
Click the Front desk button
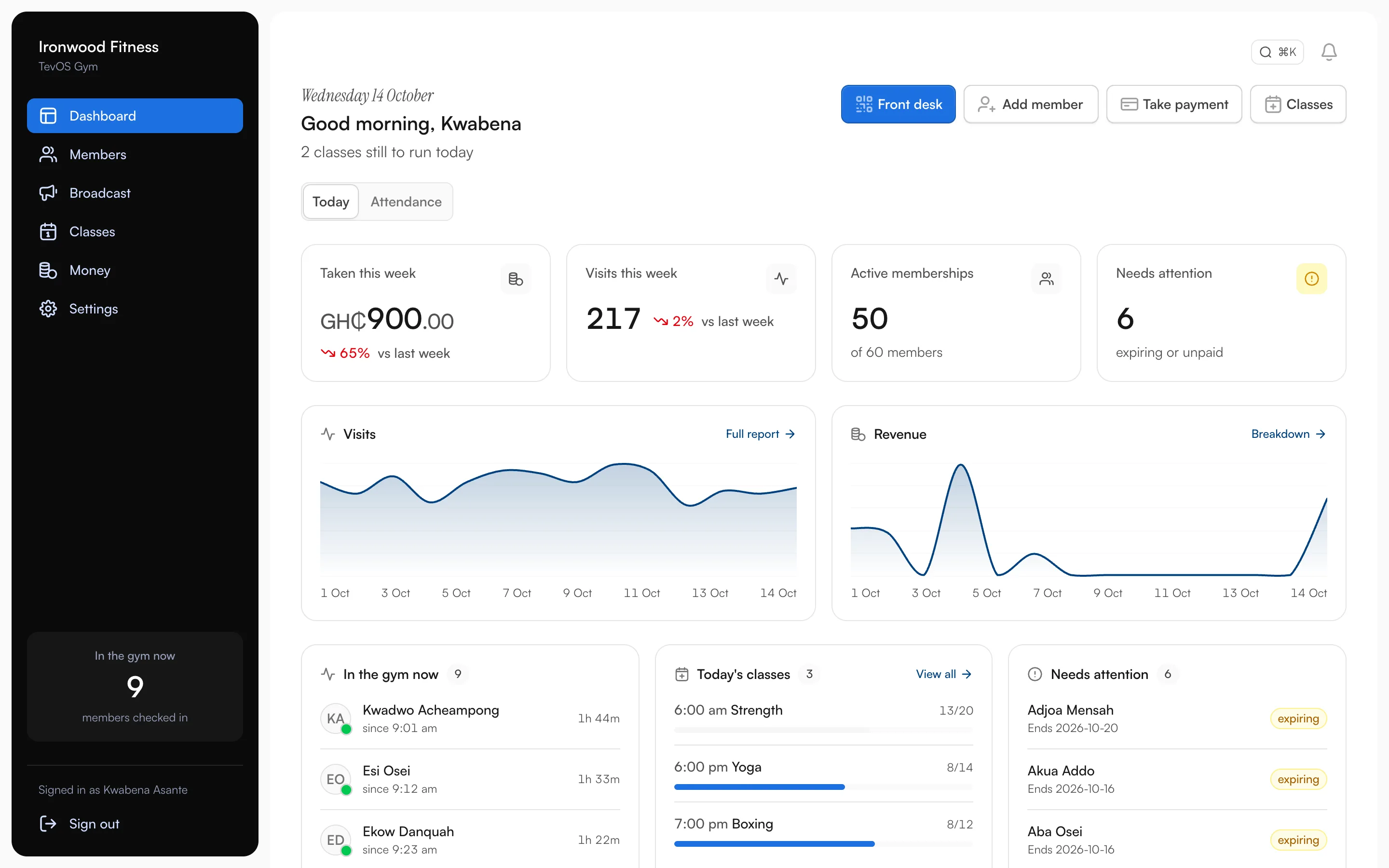(898, 104)
